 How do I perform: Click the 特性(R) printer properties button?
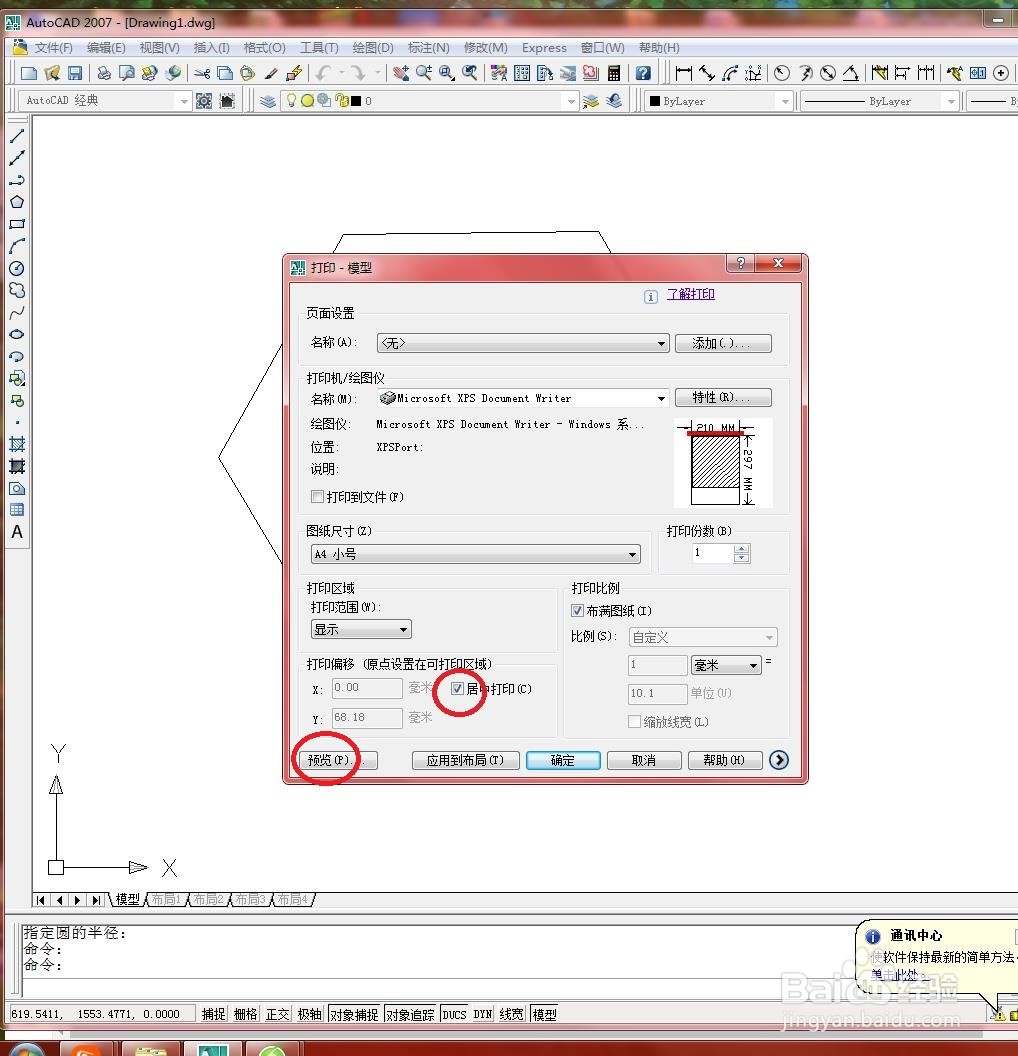(x=722, y=397)
